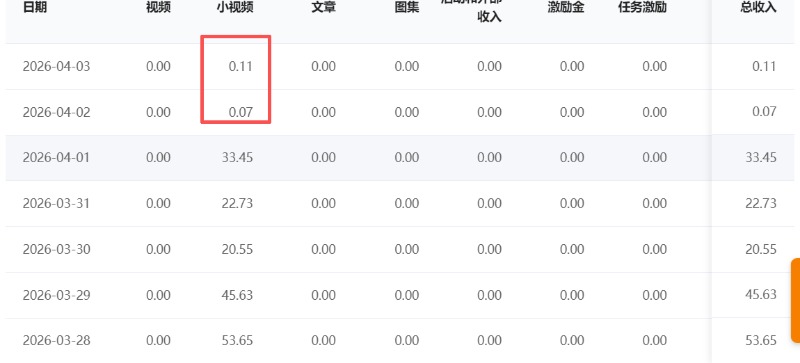Select 53.65 in the 小视频 column

tap(237, 340)
